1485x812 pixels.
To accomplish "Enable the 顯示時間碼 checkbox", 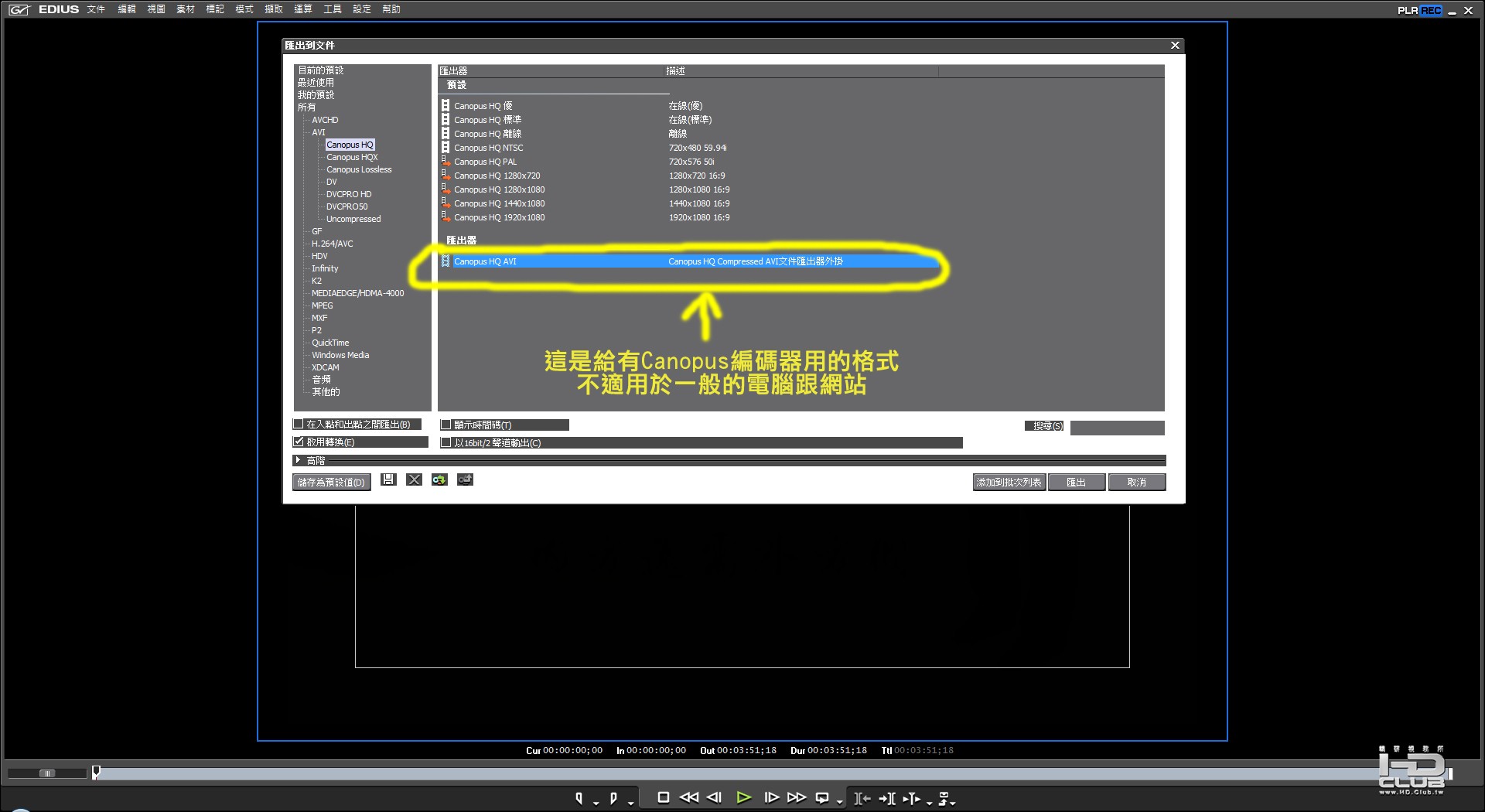I will coord(445,425).
